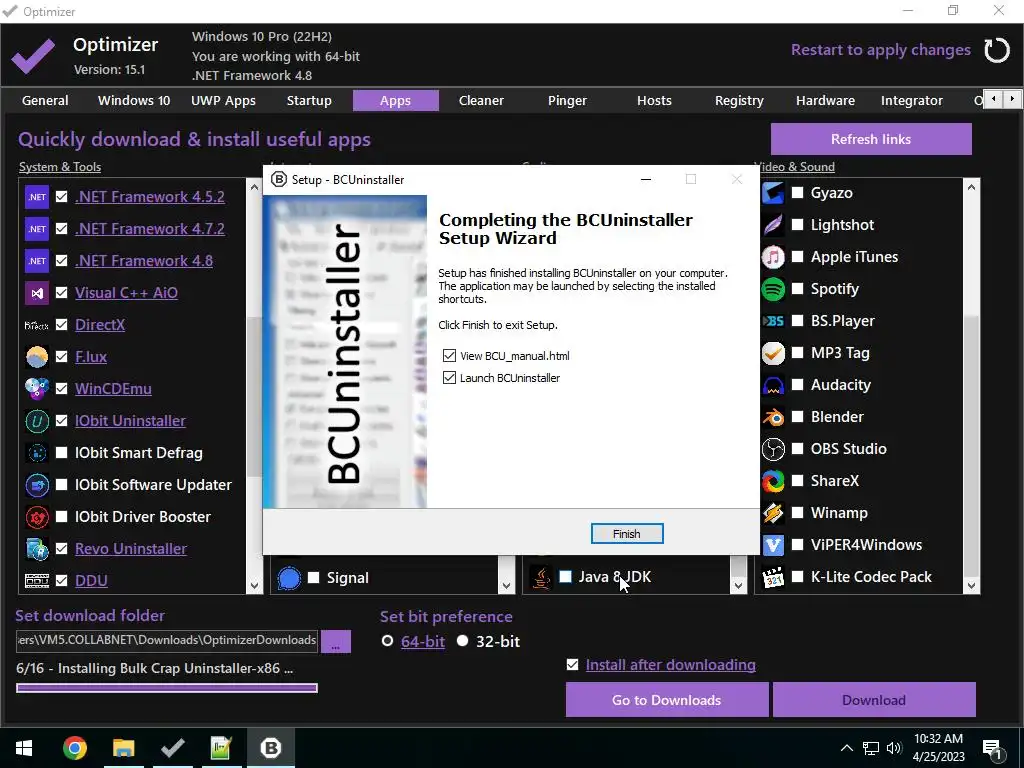The width and height of the screenshot is (1024, 768).
Task: Click the installation progress bar
Action: pyautogui.click(x=167, y=688)
